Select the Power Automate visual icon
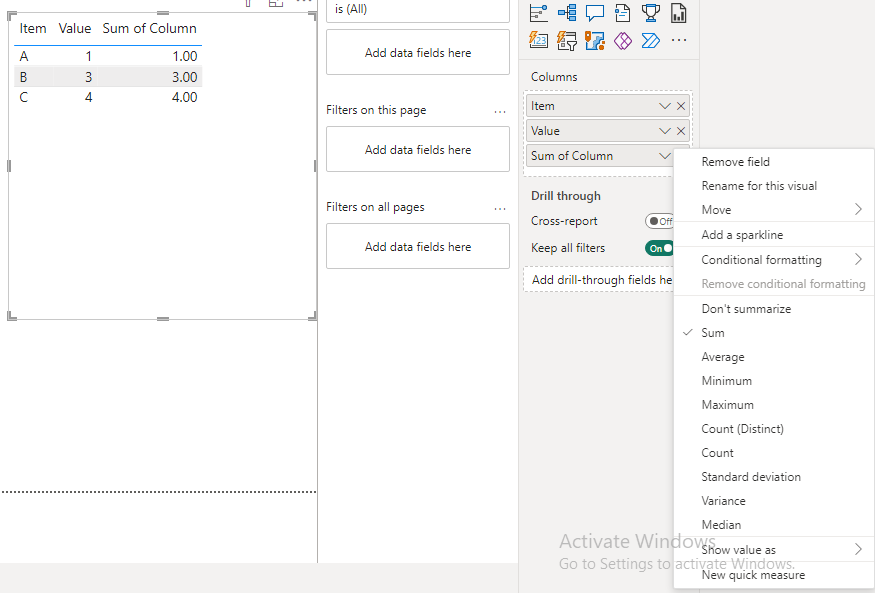Image resolution: width=875 pixels, height=593 pixels. click(651, 40)
